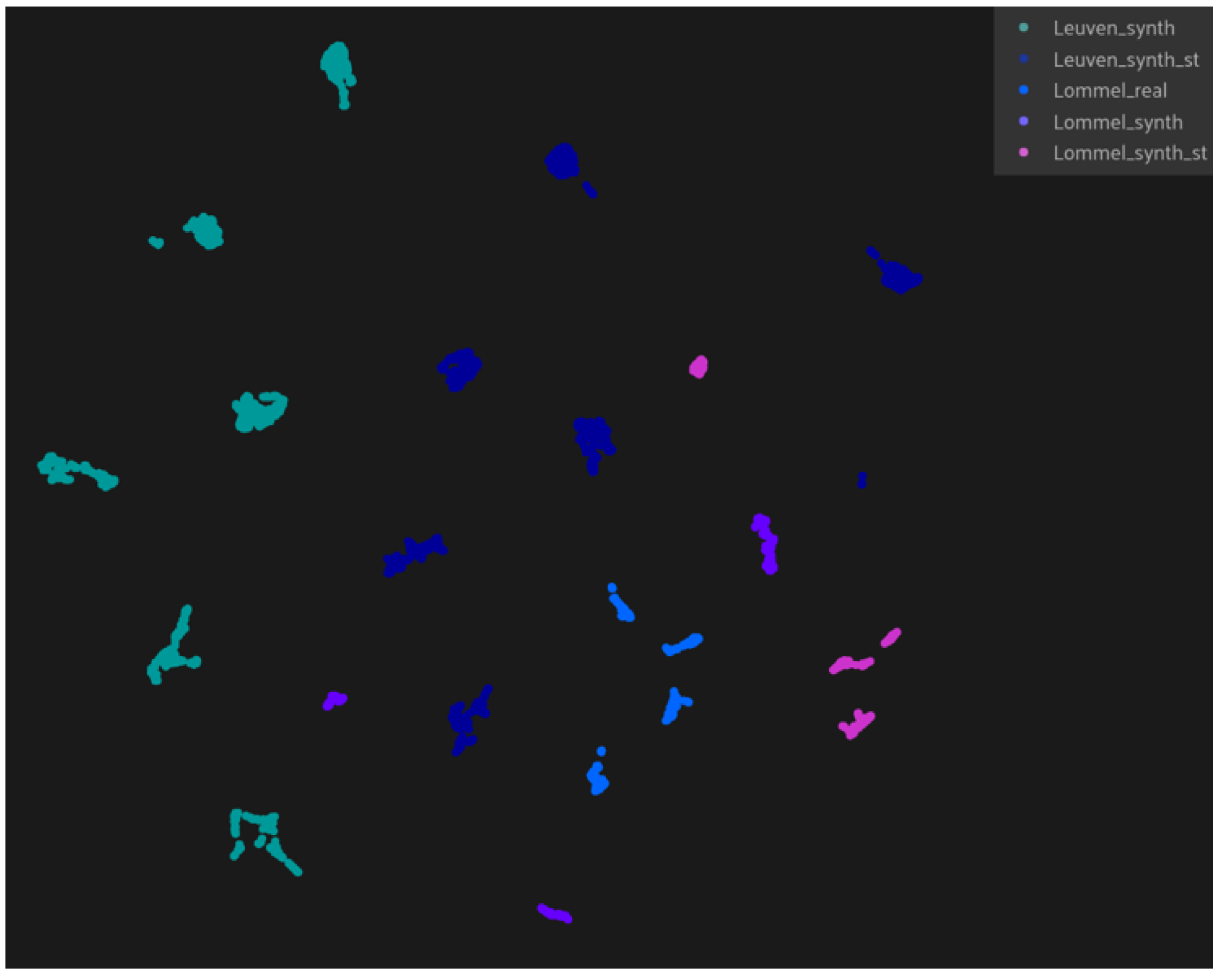Click the navy Leuven_synth_st legend dot
The height and width of the screenshot is (980, 1225).
click(1023, 59)
